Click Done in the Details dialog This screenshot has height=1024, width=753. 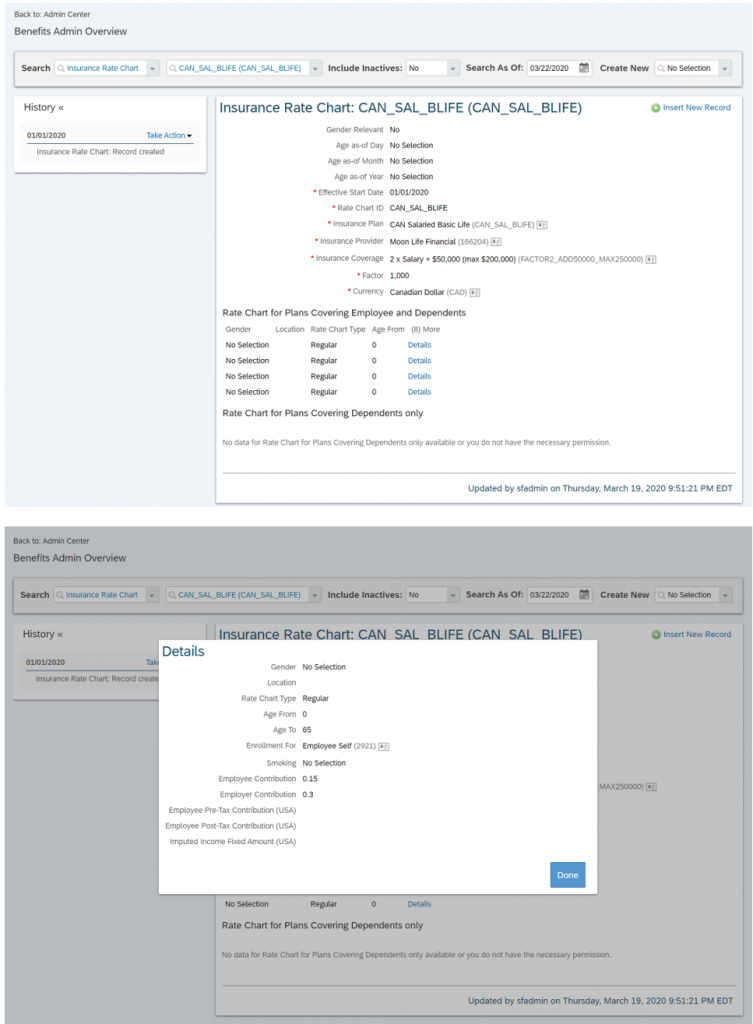coord(568,875)
